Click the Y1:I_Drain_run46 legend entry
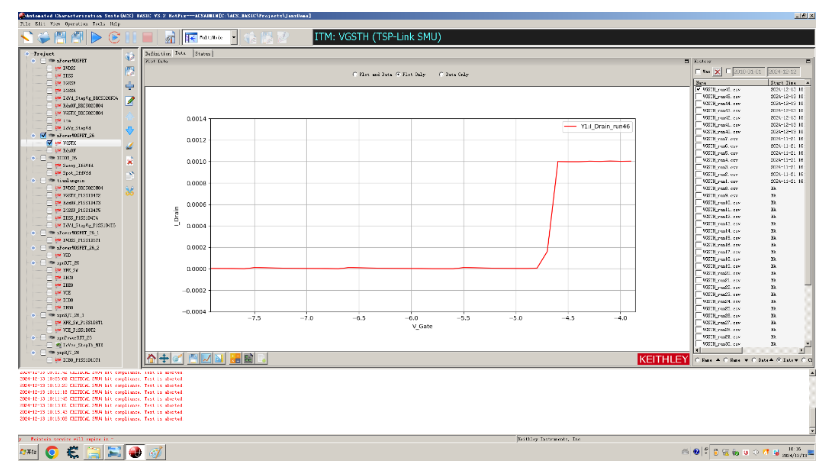This screenshot has height=462, width=824. pyautogui.click(x=597, y=127)
